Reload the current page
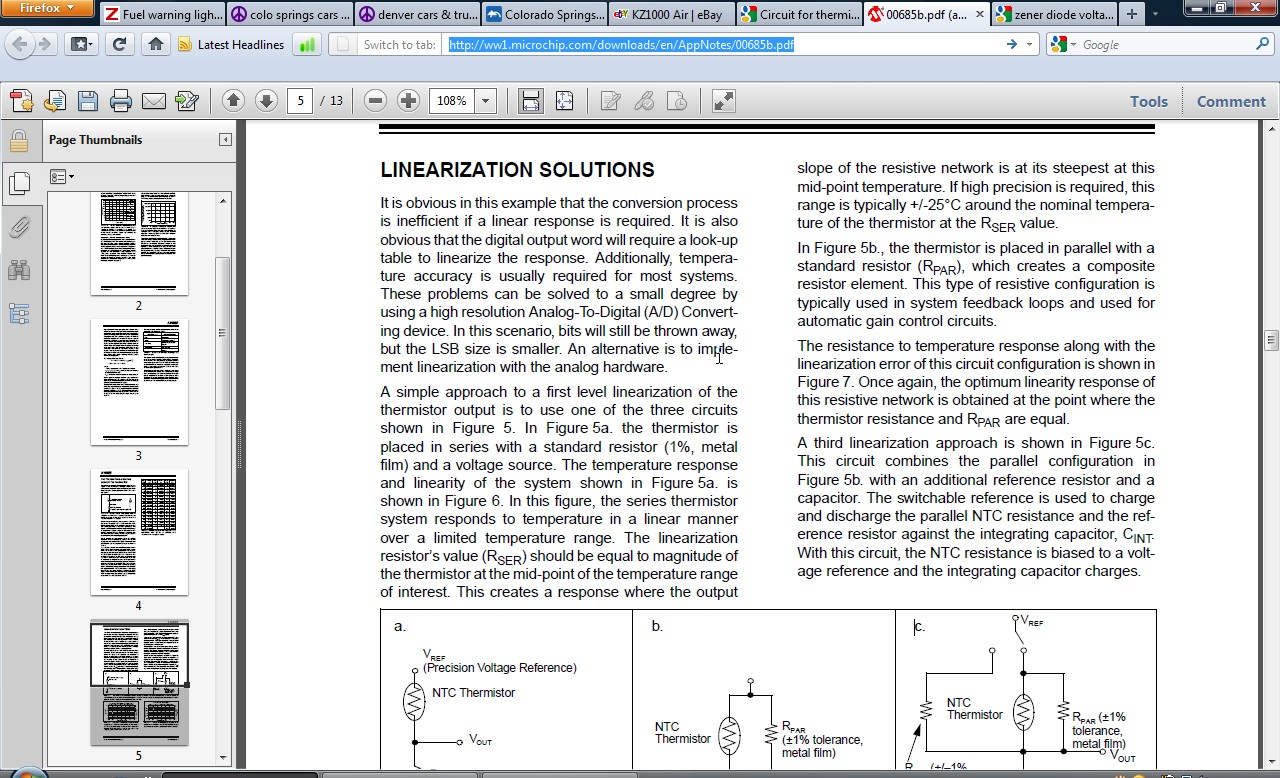Image resolution: width=1280 pixels, height=778 pixels. coord(119,44)
